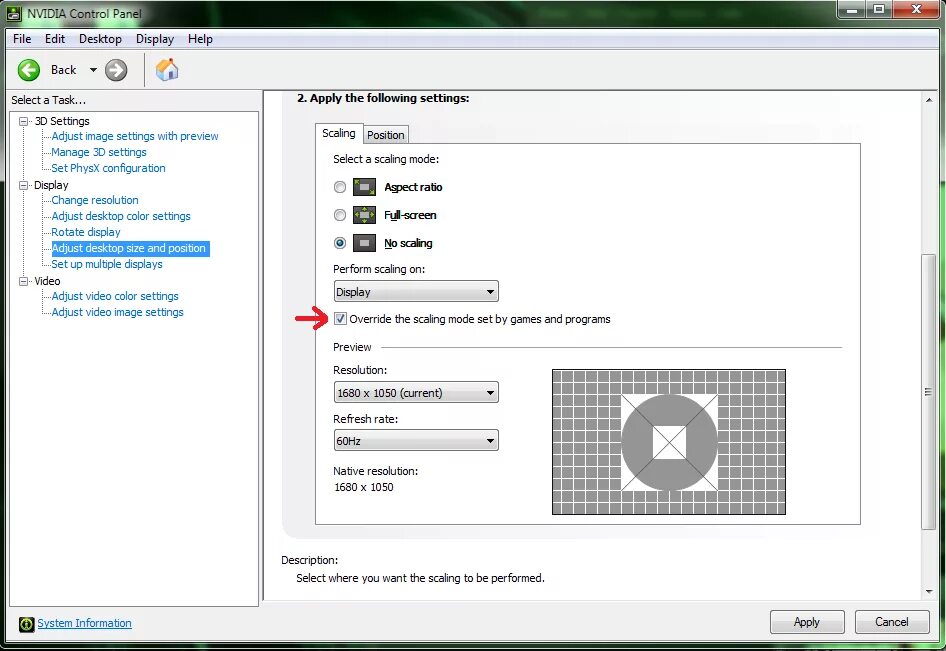Open Change resolution task

pos(95,200)
